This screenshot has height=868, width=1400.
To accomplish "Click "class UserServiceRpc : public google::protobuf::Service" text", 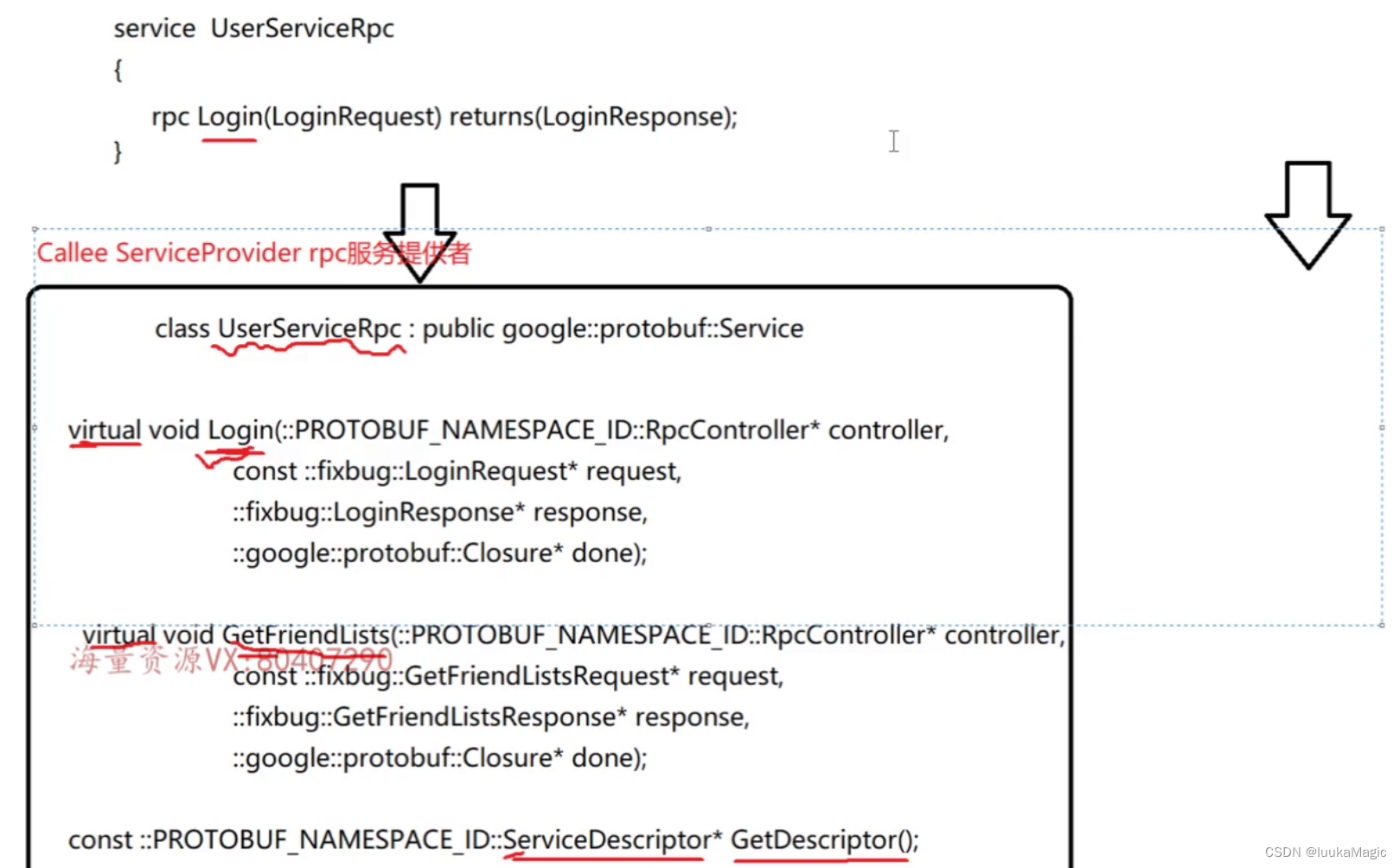I will pyautogui.click(x=479, y=329).
